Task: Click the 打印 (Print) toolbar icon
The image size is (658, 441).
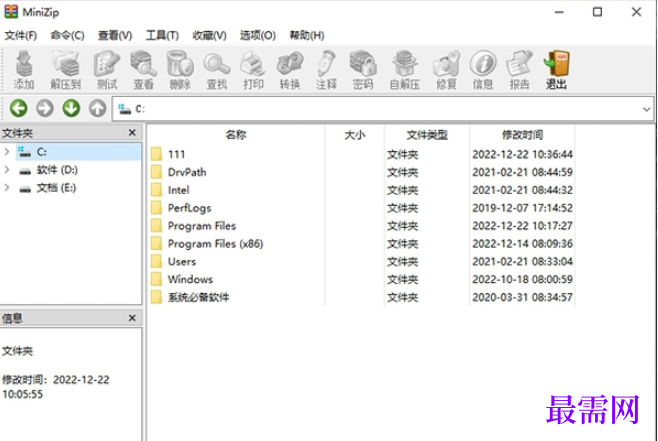Action: pos(253,70)
